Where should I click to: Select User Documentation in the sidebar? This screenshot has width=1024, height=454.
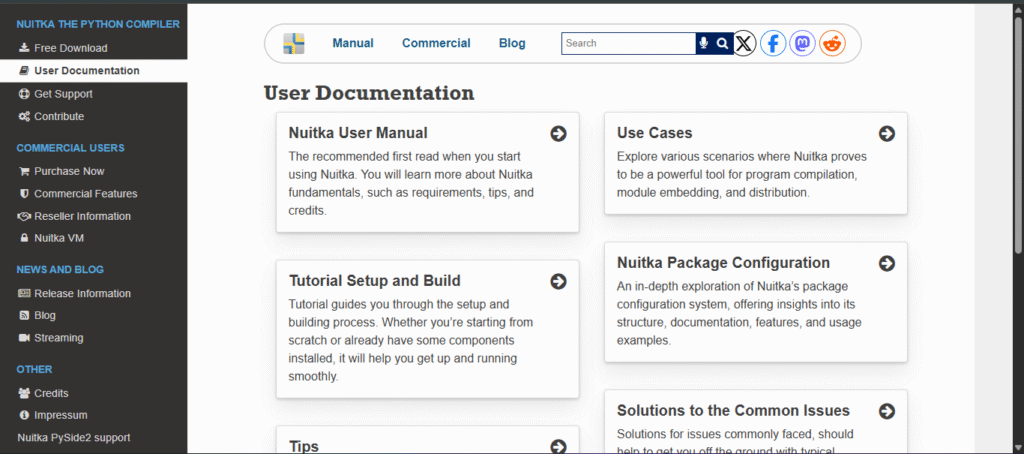click(86, 71)
